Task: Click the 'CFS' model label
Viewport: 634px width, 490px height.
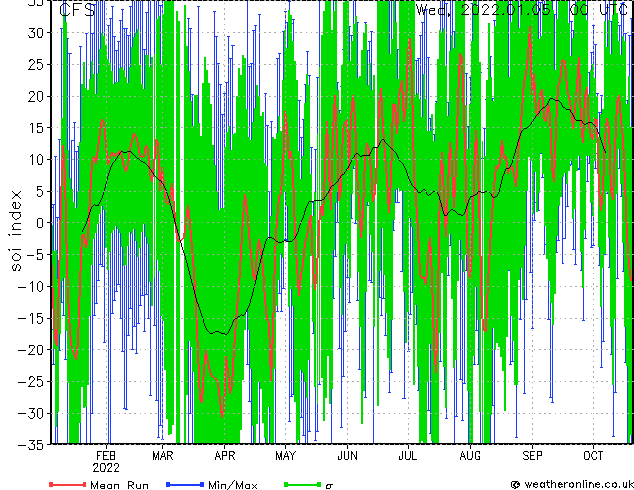Action: (77, 9)
